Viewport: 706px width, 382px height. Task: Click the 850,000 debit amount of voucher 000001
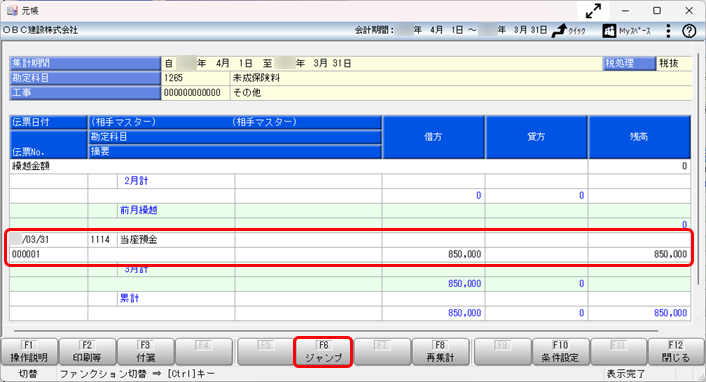tap(464, 255)
